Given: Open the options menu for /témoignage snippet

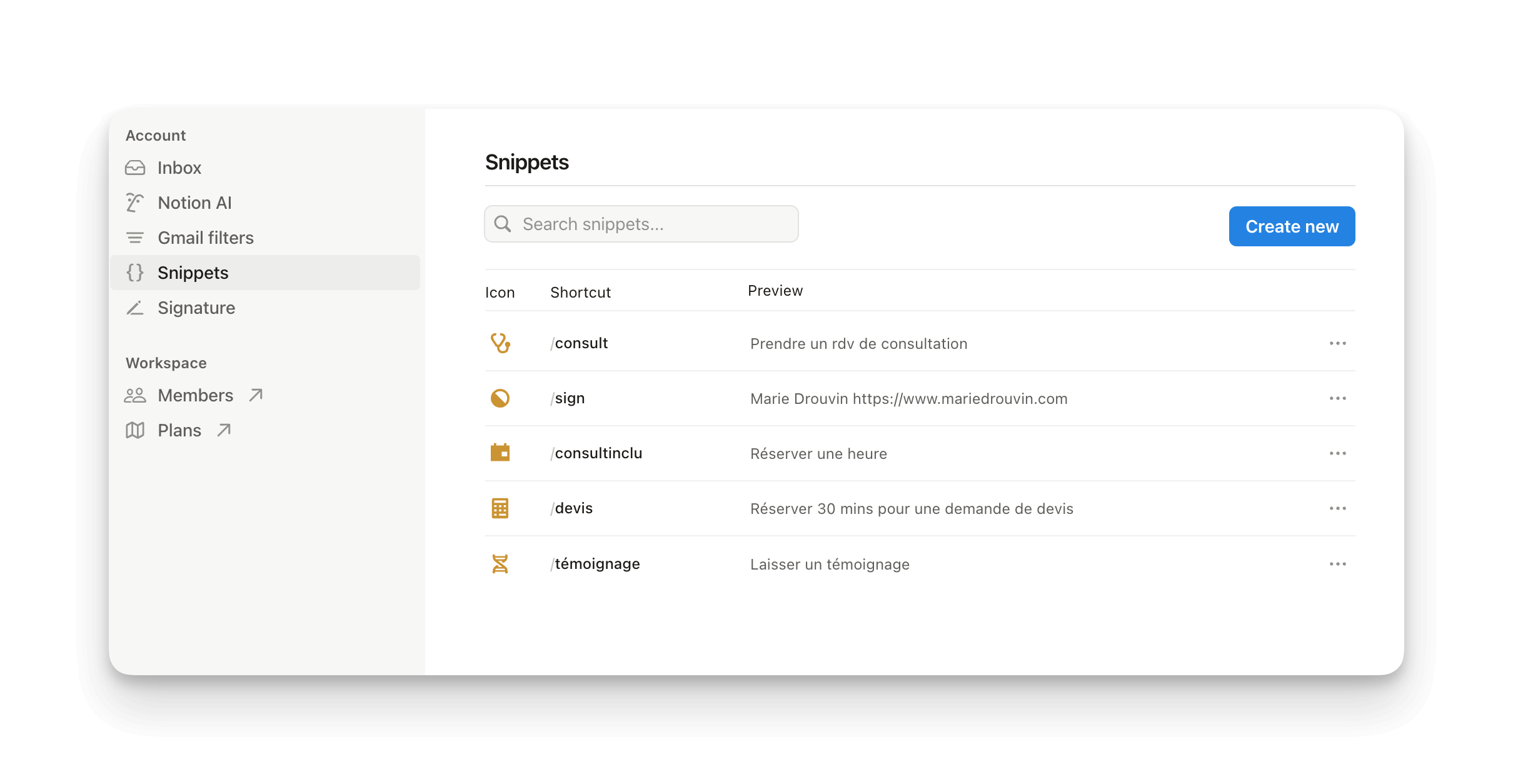Looking at the screenshot, I should coord(1337,563).
